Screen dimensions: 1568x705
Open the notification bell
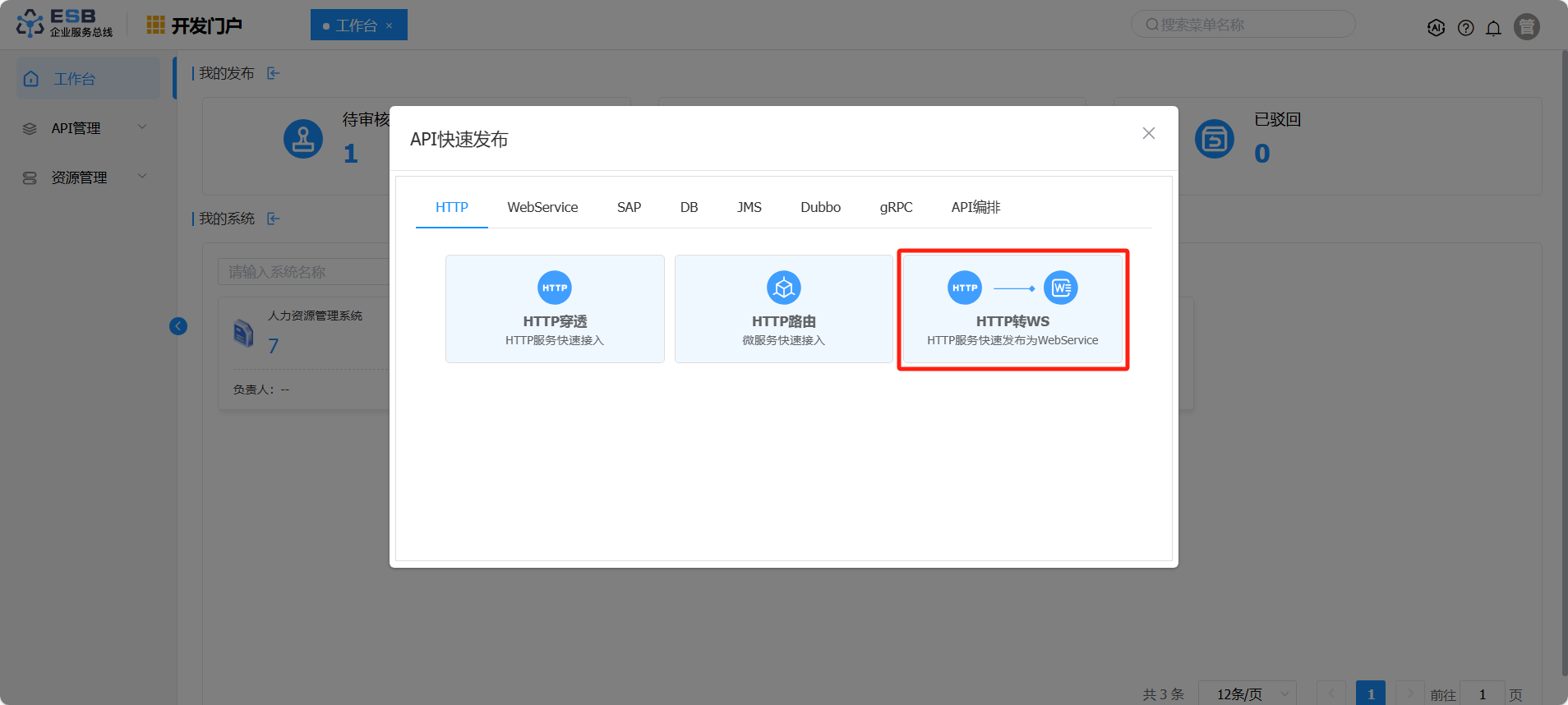point(1493,28)
